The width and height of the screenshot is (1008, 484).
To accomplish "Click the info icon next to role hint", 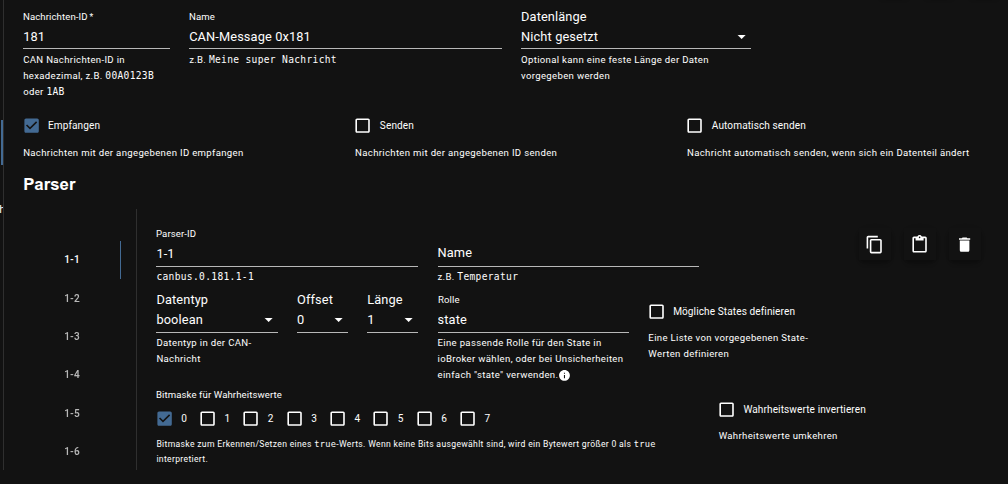I will [x=564, y=376].
